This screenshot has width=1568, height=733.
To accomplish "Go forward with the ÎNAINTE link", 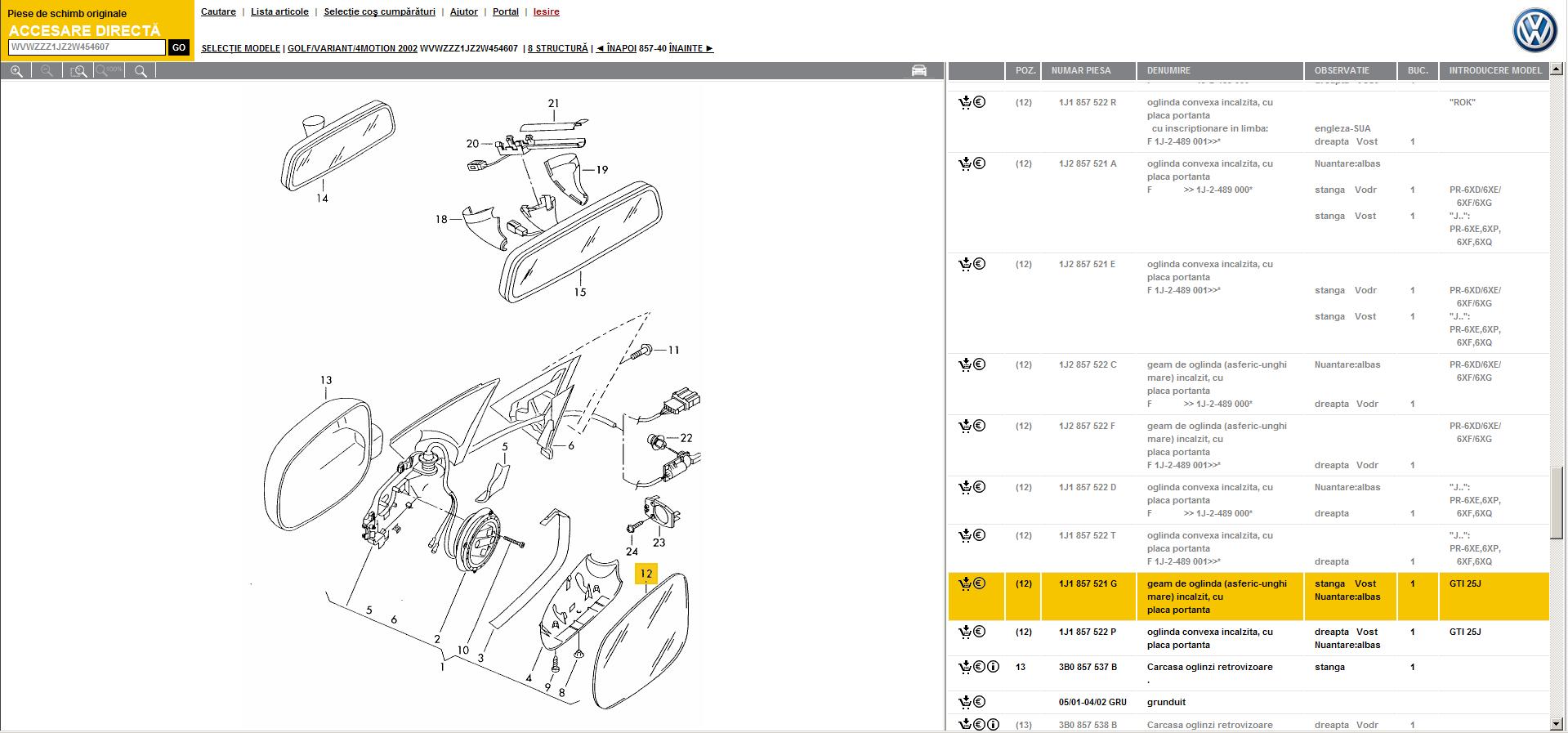I will coord(691,48).
